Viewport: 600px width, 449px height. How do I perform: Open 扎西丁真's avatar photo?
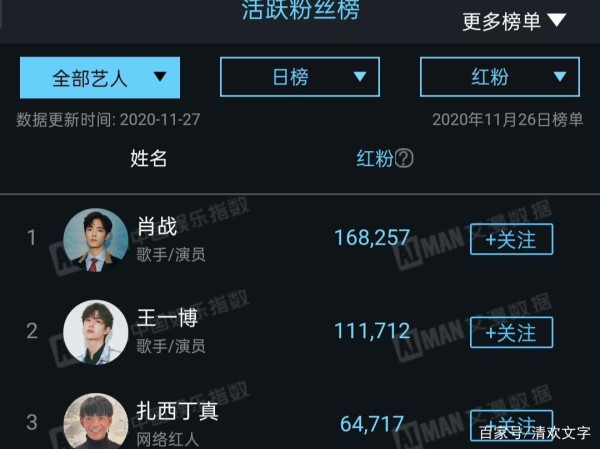(x=96, y=421)
